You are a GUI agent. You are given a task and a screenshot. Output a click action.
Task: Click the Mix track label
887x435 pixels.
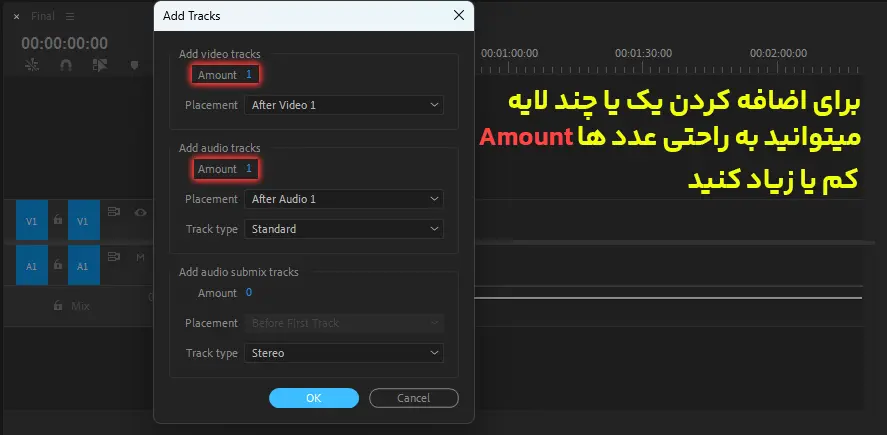[x=80, y=306]
